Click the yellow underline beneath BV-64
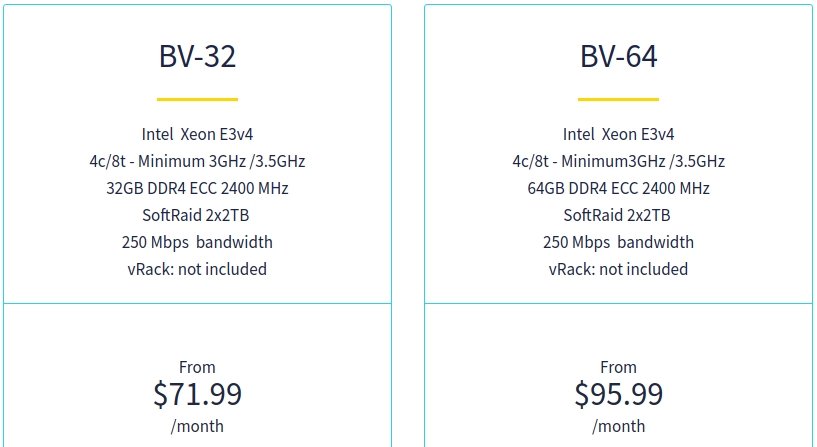This screenshot has height=447, width=817. pos(618,99)
